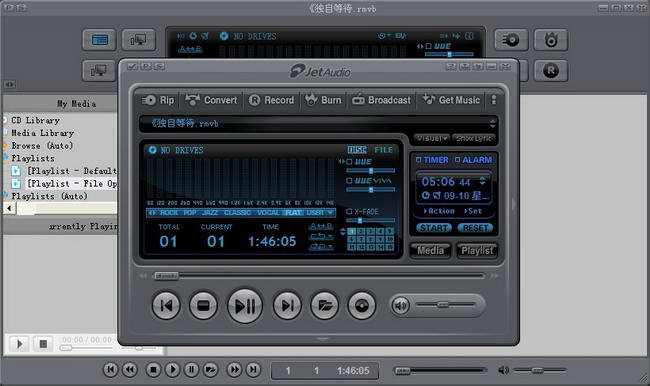Image resolution: width=650 pixels, height=386 pixels.
Task: Click the disc rip button in the back window
Action: 511,40
